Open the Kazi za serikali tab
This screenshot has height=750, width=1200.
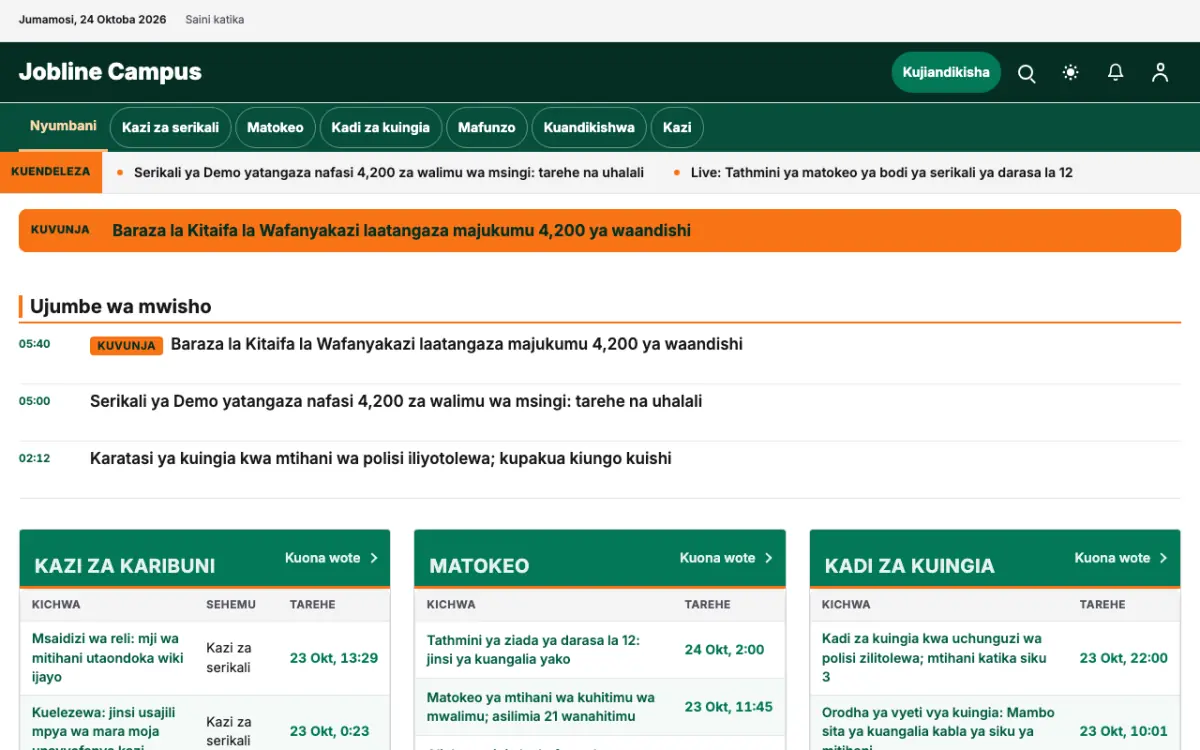pyautogui.click(x=171, y=128)
